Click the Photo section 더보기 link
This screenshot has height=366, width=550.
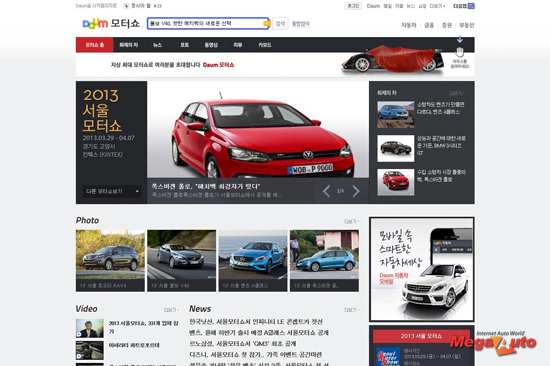point(351,221)
